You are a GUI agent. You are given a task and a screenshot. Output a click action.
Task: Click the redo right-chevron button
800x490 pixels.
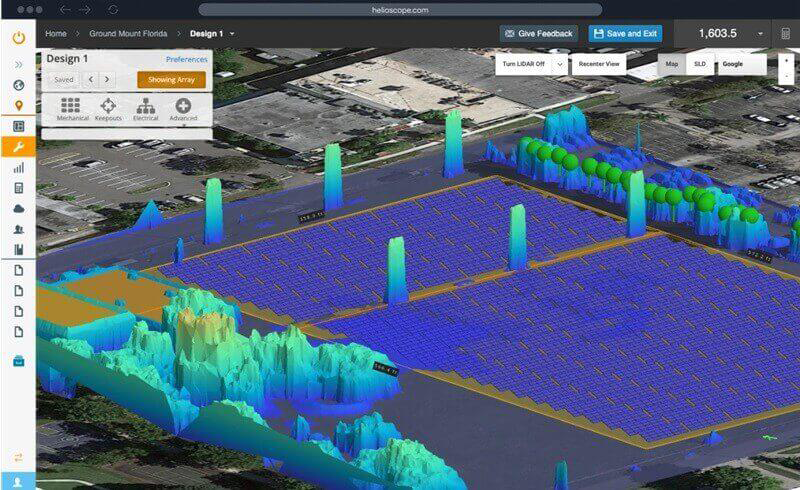(x=107, y=80)
